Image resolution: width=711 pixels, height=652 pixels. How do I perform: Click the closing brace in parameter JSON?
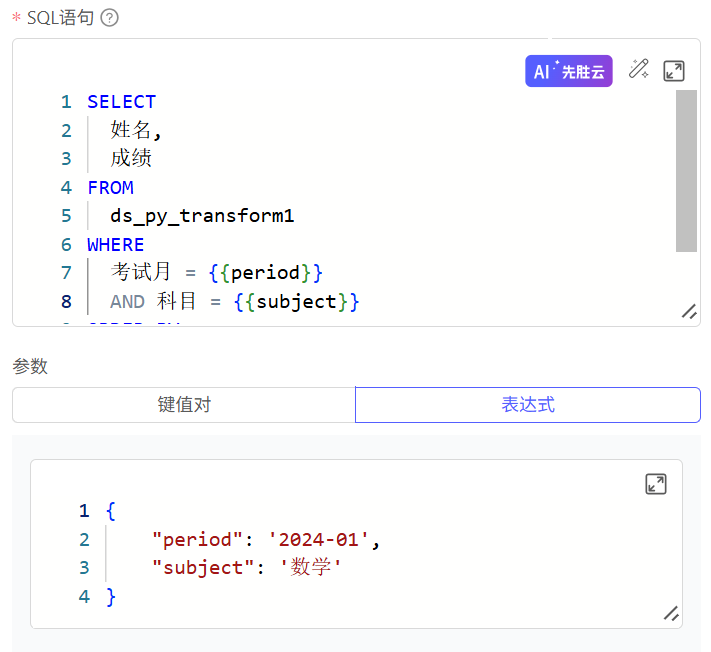[111, 597]
